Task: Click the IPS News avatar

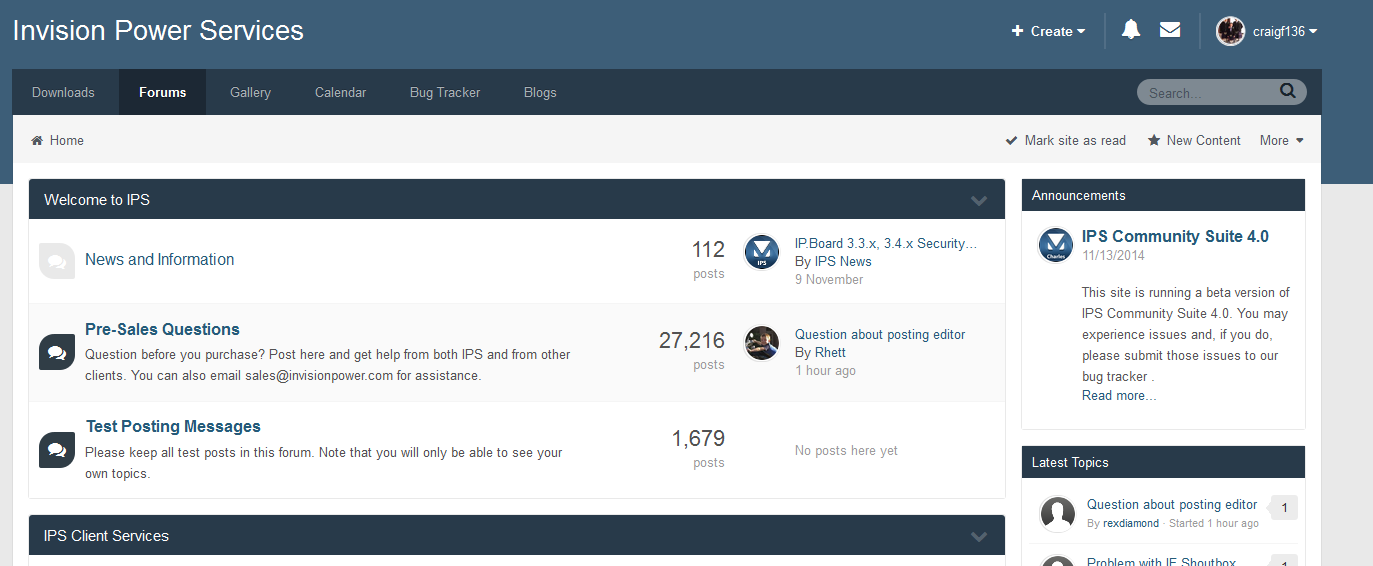Action: pos(762,252)
